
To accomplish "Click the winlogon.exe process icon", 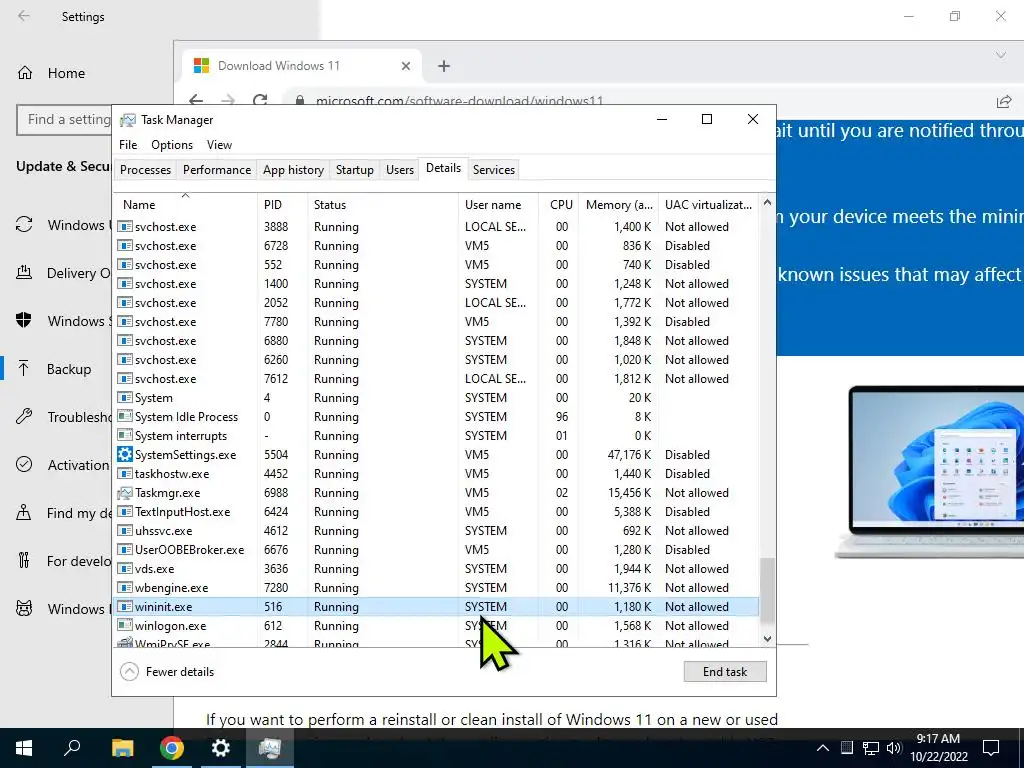I will point(125,626).
